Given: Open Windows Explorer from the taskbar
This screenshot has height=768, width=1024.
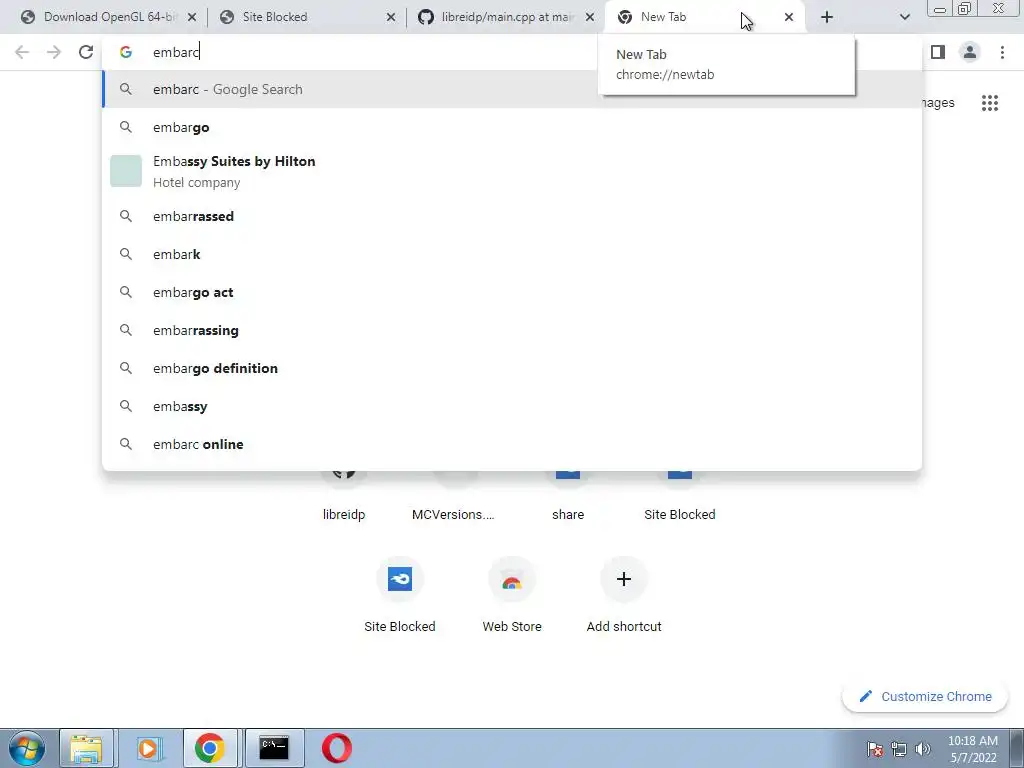Looking at the screenshot, I should 87,748.
